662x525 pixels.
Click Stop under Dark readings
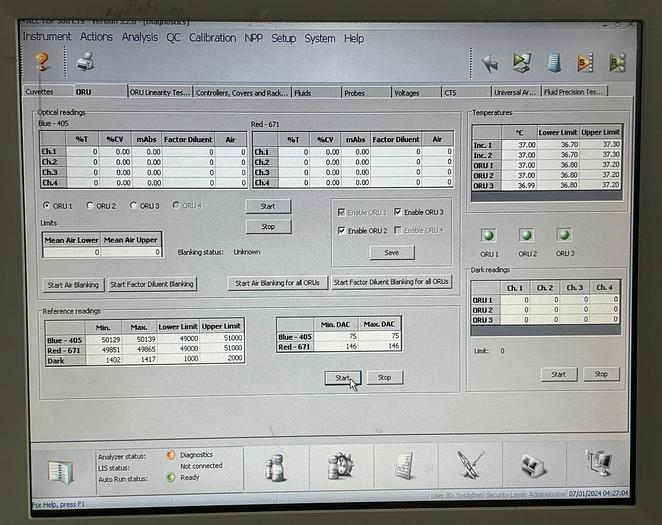point(601,373)
